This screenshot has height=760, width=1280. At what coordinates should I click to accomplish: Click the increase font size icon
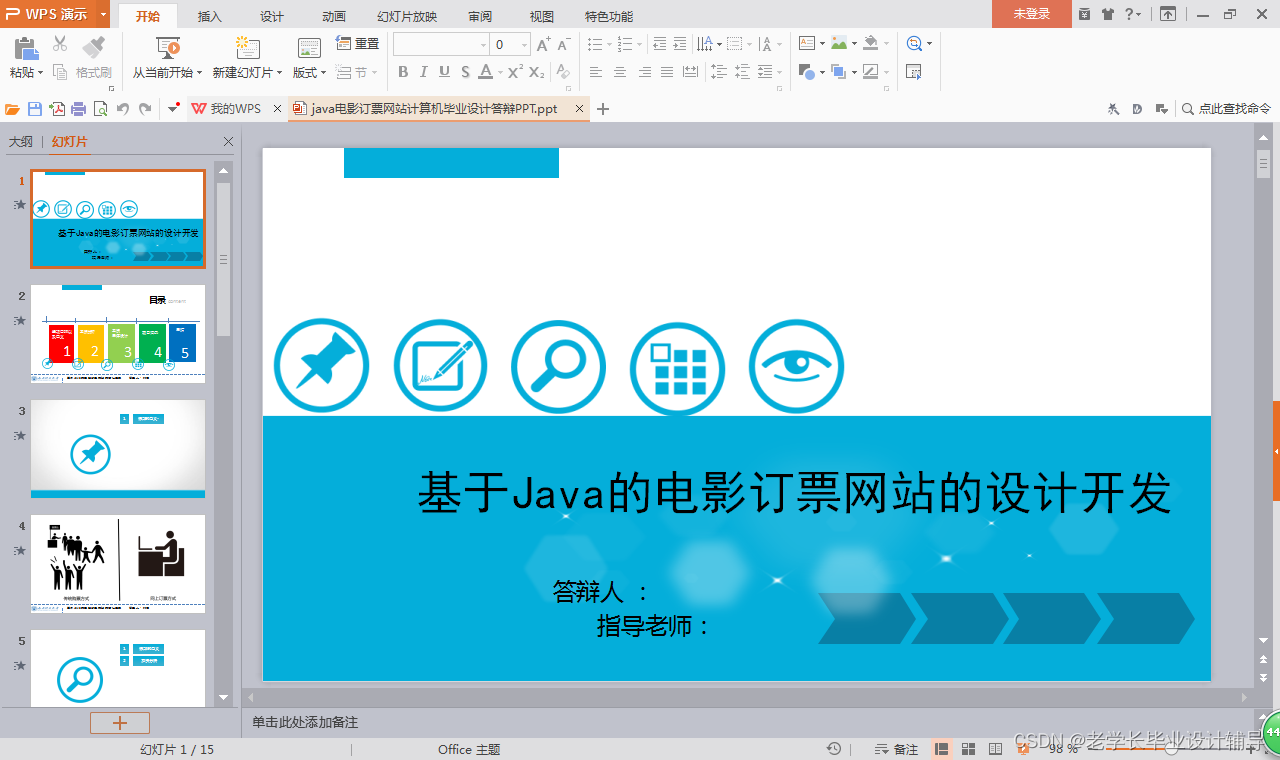(543, 42)
